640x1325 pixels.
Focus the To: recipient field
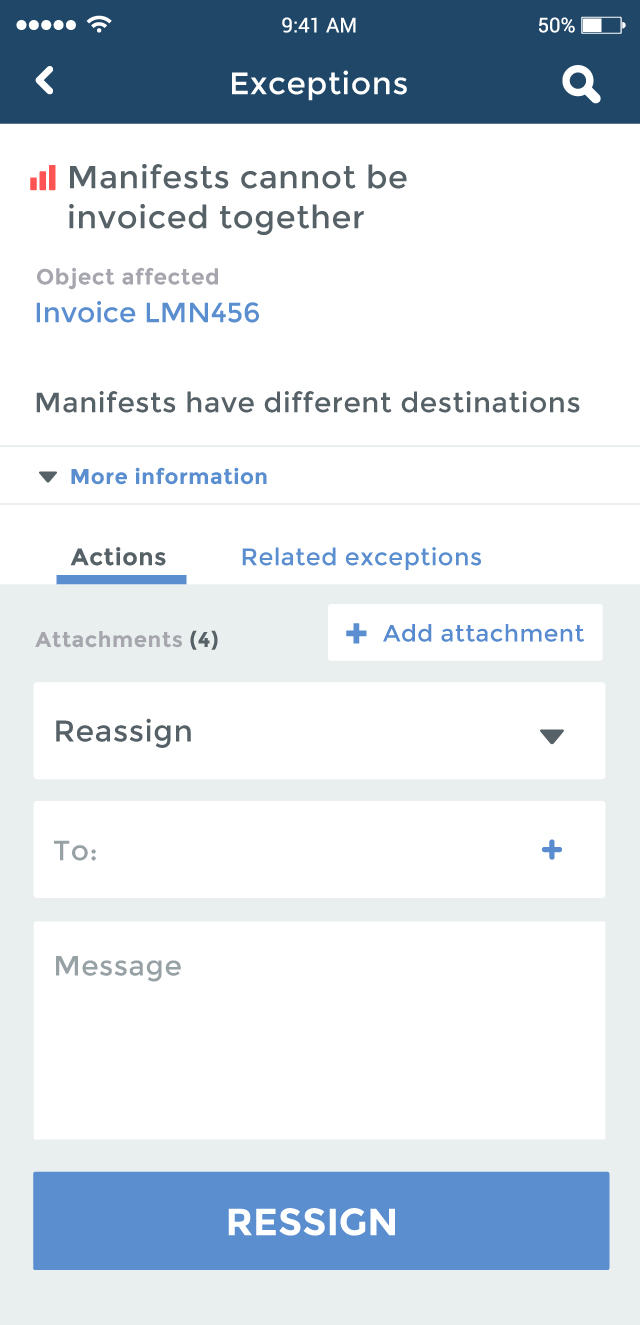pos(319,849)
